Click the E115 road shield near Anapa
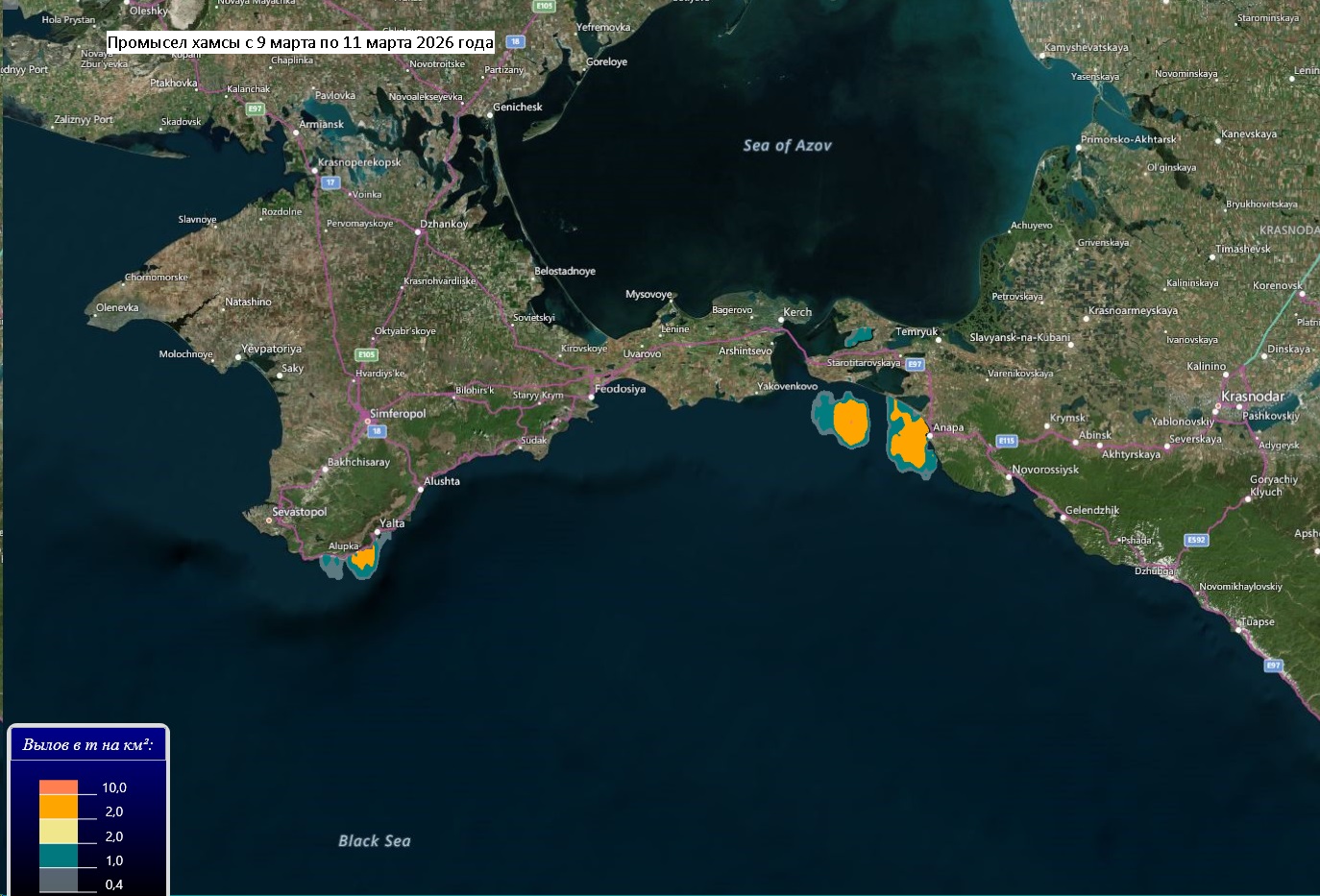Image resolution: width=1320 pixels, height=896 pixels. 1006,441
